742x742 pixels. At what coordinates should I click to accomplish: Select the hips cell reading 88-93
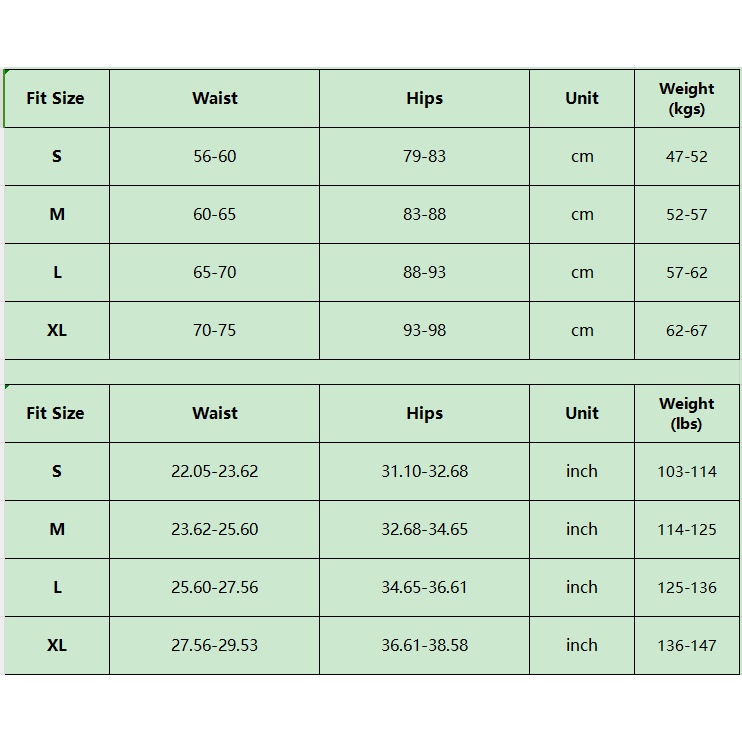click(424, 272)
